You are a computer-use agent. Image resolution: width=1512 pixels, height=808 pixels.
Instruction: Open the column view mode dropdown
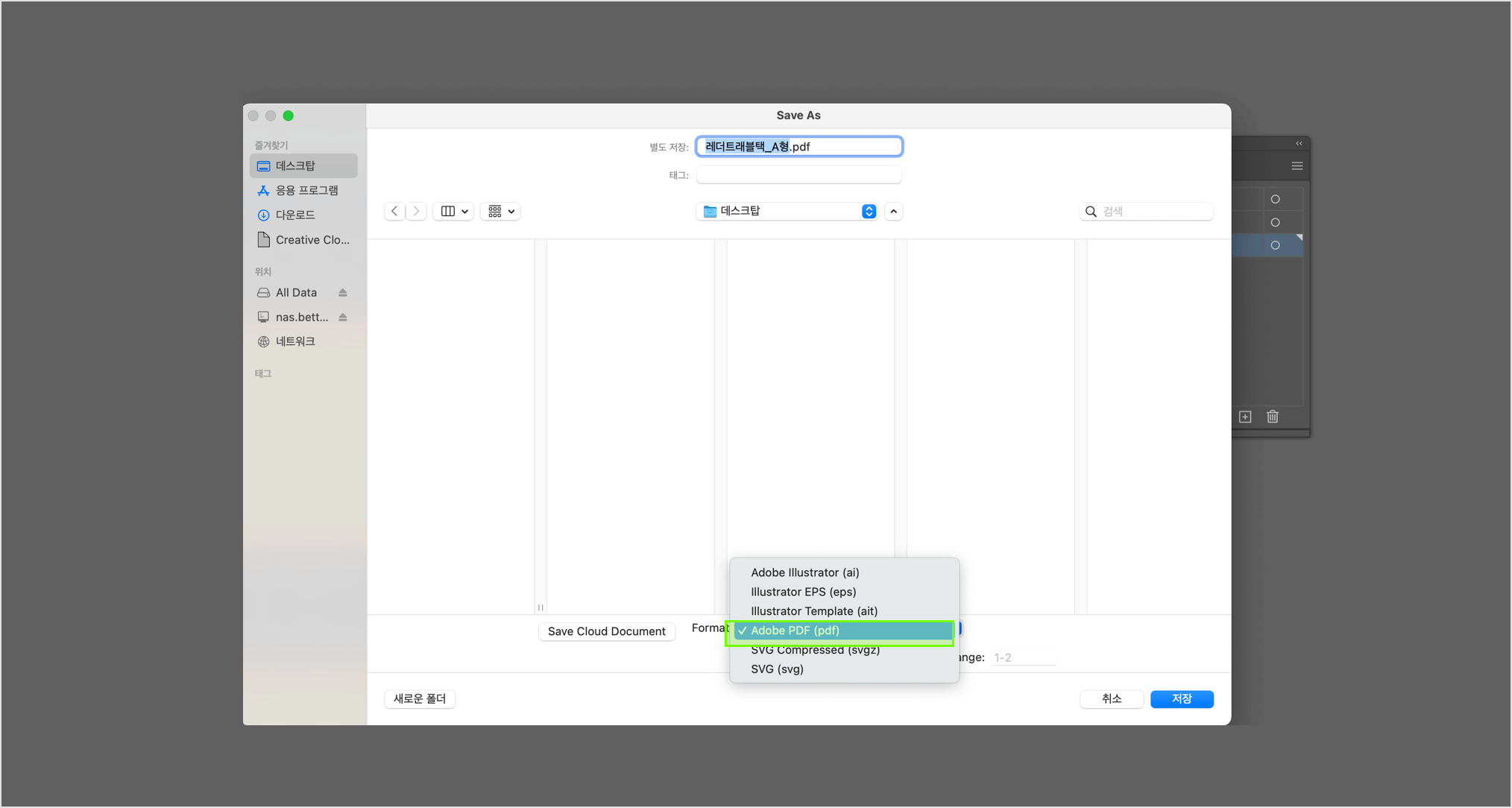[453, 212]
